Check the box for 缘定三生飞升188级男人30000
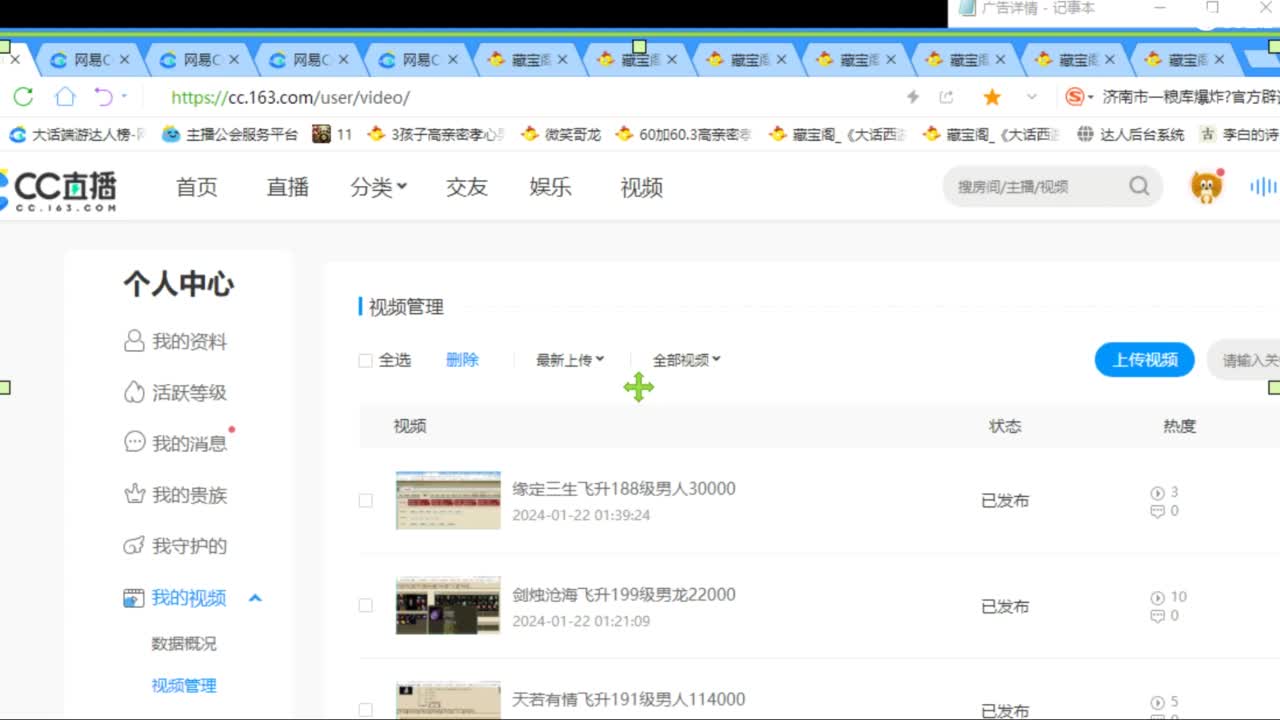 [365, 500]
